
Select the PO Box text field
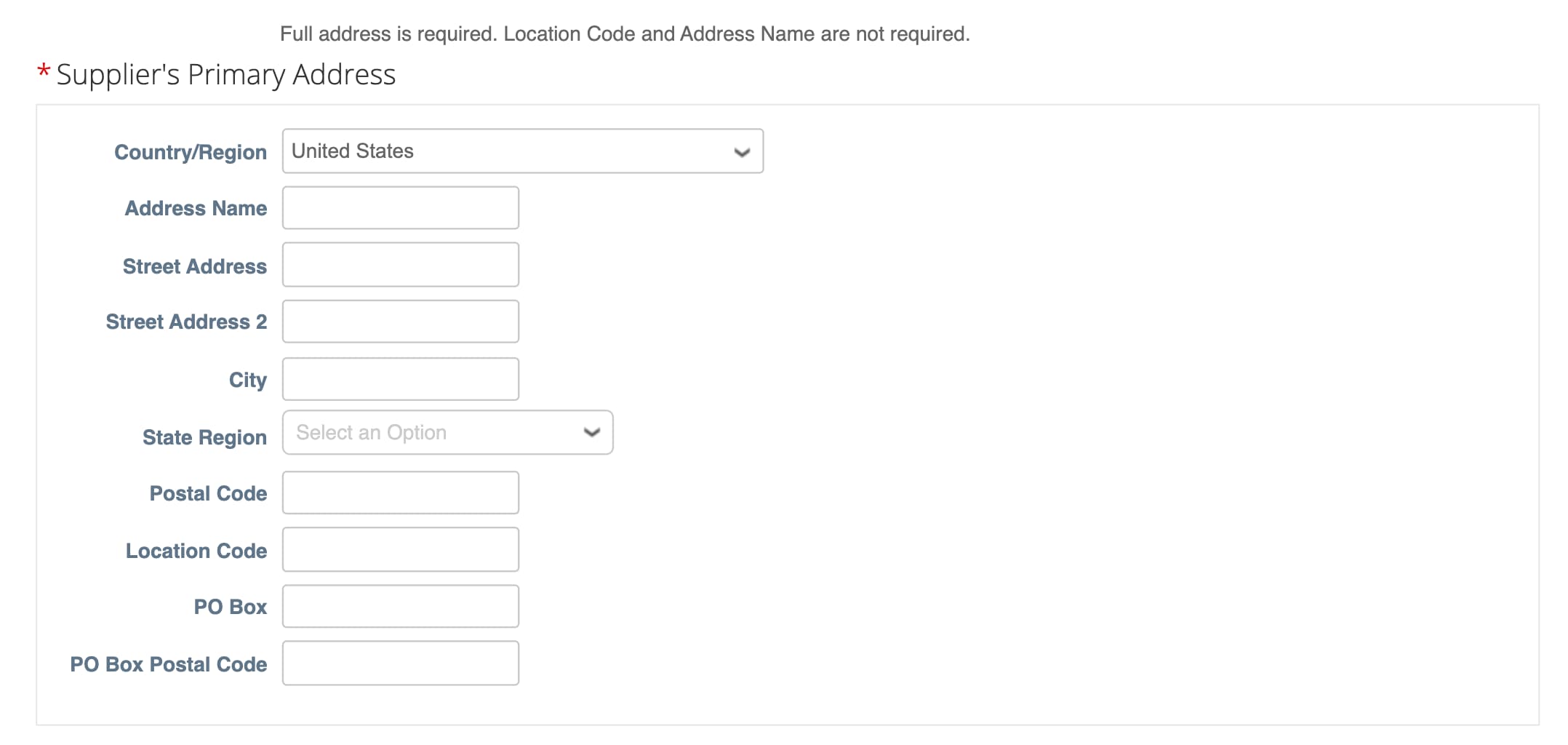(x=400, y=606)
